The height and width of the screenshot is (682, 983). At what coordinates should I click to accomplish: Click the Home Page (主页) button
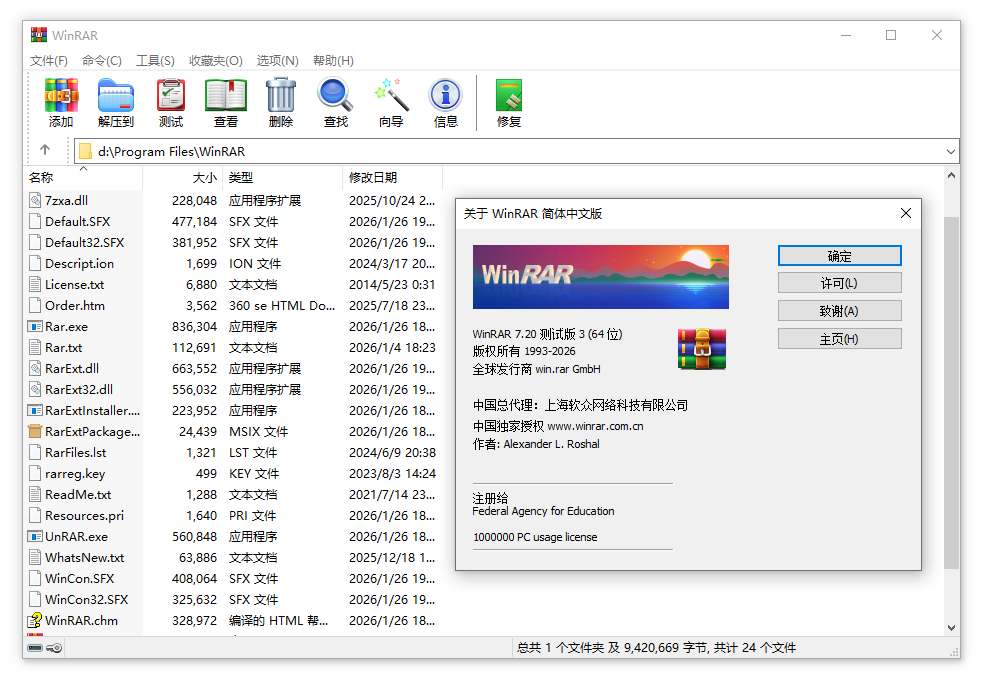pos(839,339)
